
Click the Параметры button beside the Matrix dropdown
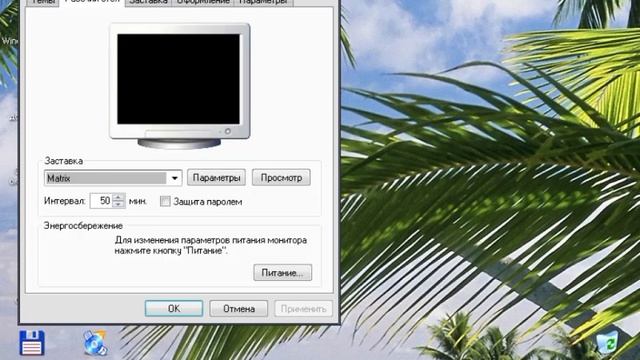[216, 178]
